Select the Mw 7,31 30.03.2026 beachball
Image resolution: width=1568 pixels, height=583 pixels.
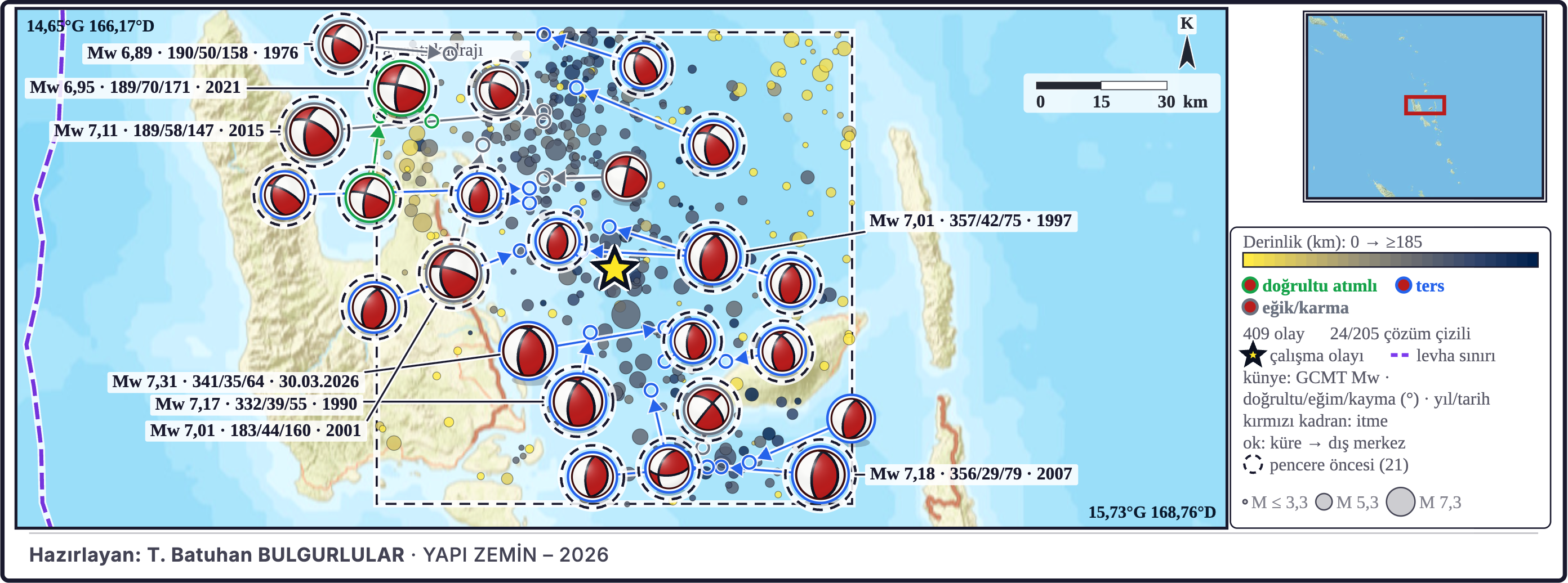pyautogui.click(x=528, y=351)
